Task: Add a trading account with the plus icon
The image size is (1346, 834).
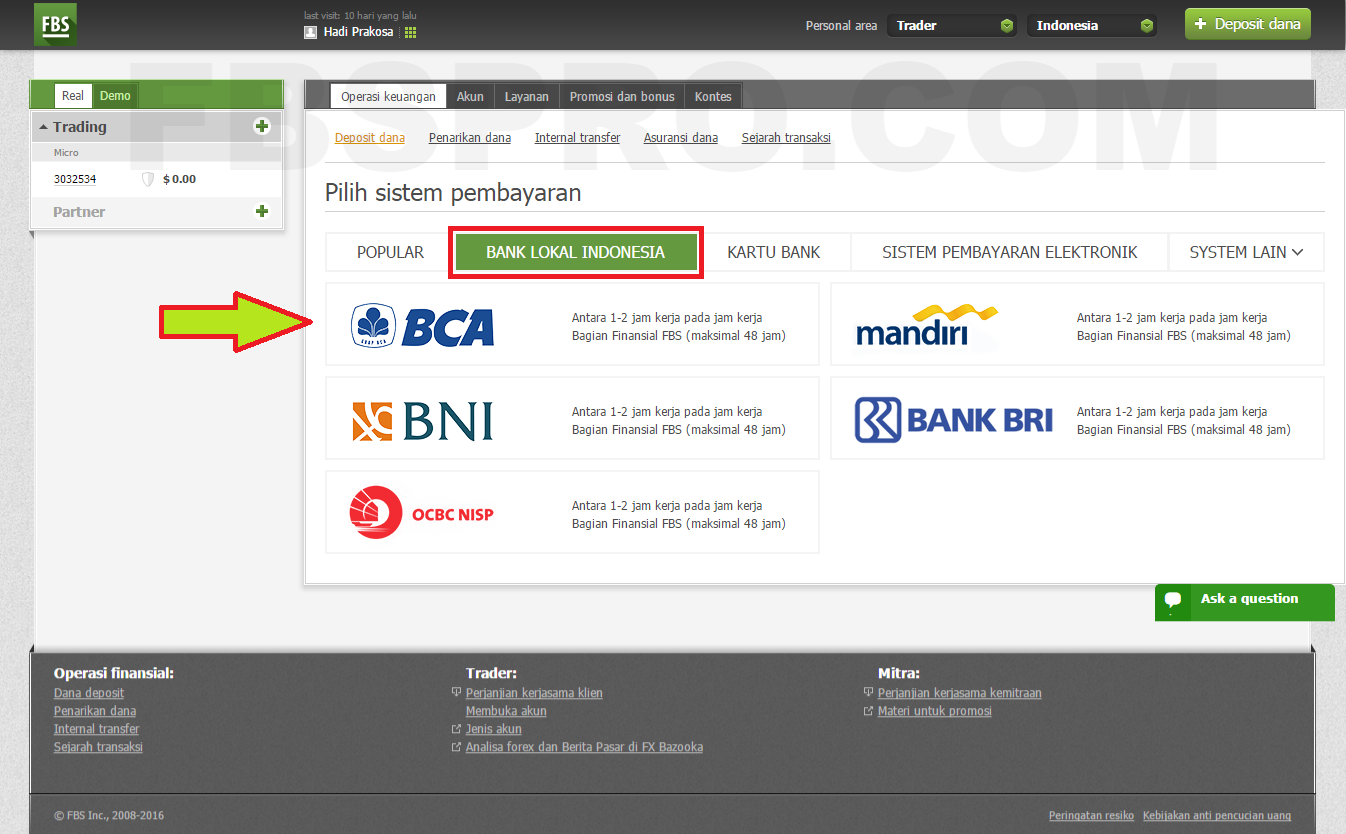Action: 262,126
